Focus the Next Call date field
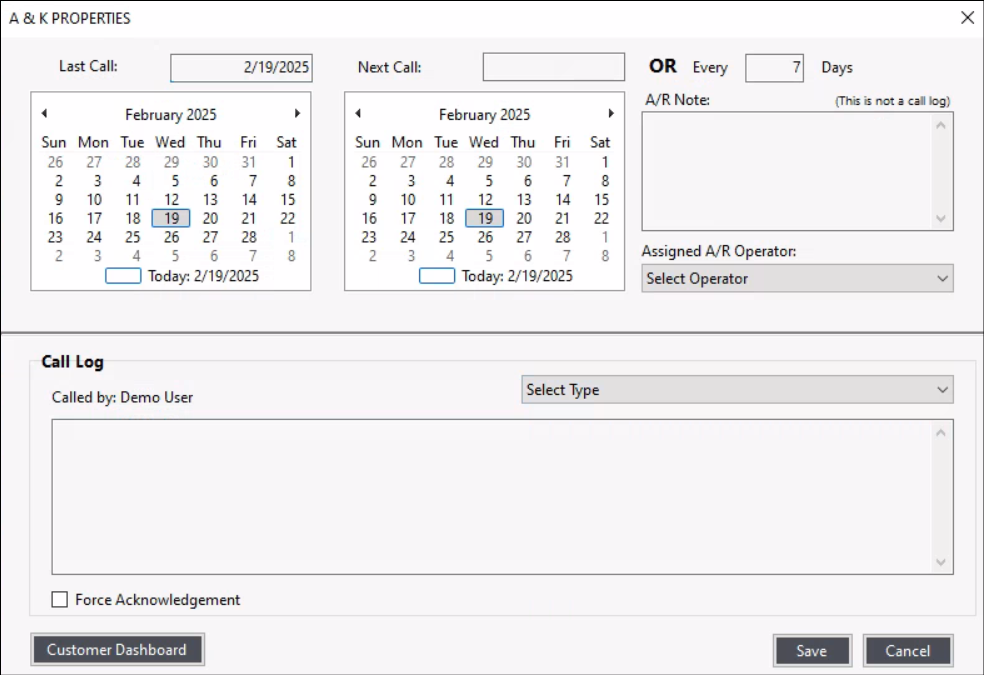 pos(553,68)
